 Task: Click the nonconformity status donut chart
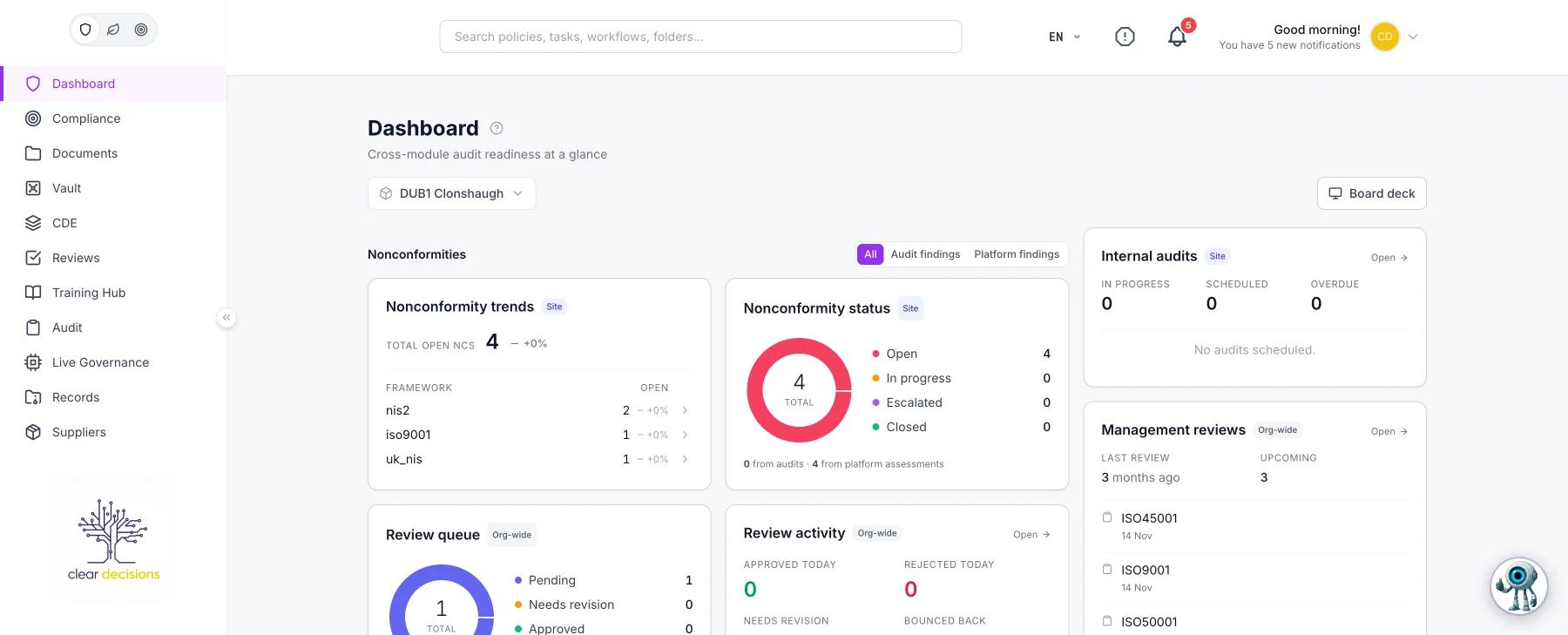[x=799, y=390]
